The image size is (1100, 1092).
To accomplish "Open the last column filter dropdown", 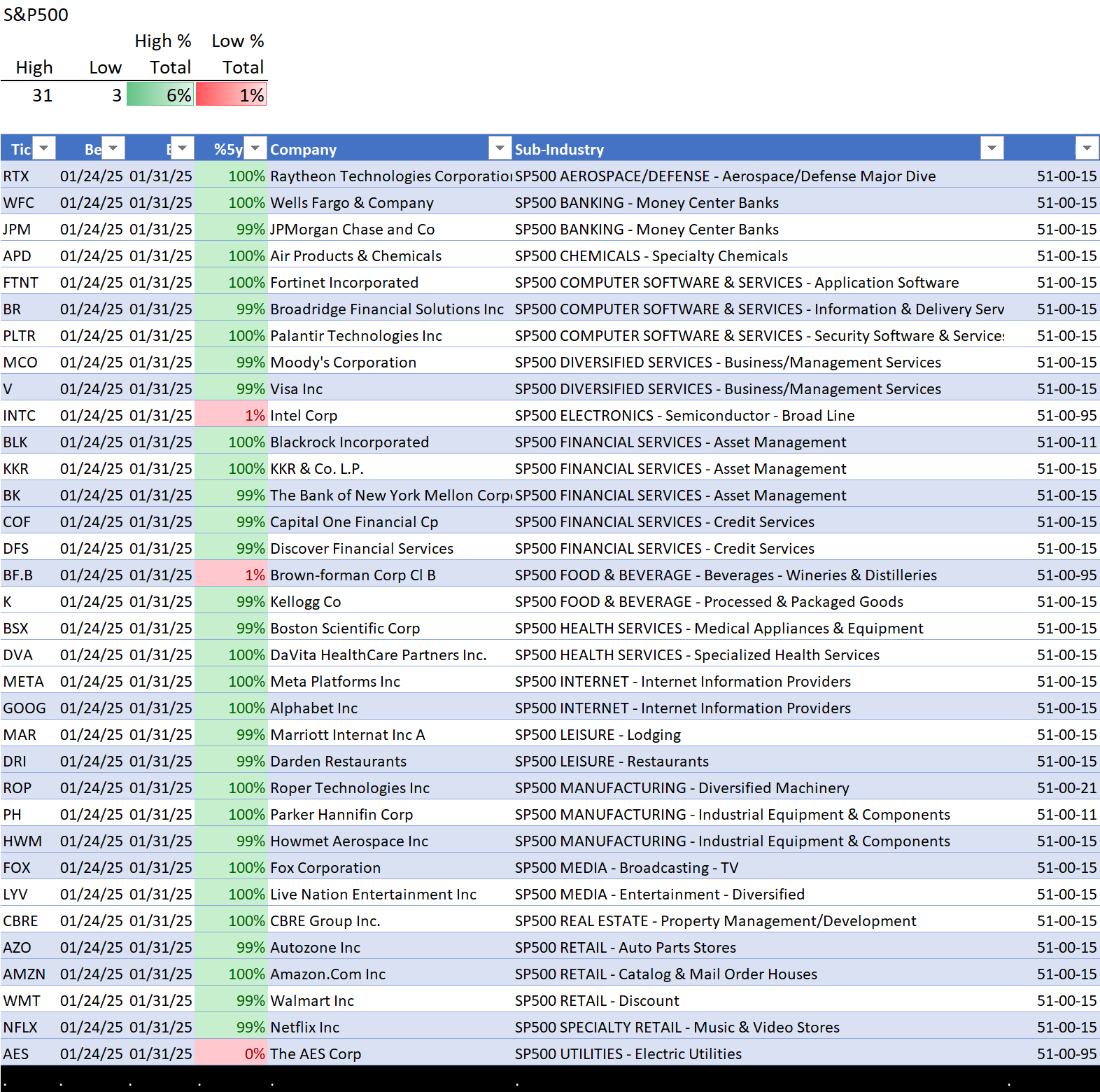I will pos(1087,148).
